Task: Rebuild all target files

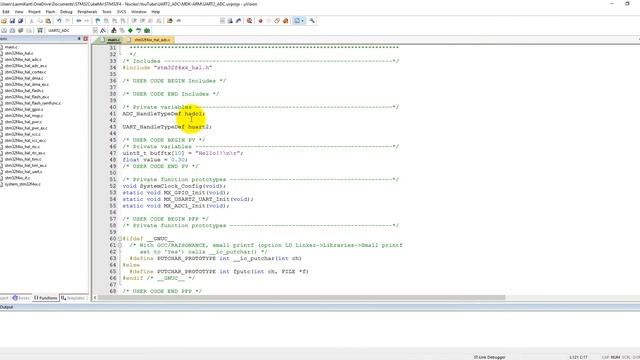Action: pos(20,31)
